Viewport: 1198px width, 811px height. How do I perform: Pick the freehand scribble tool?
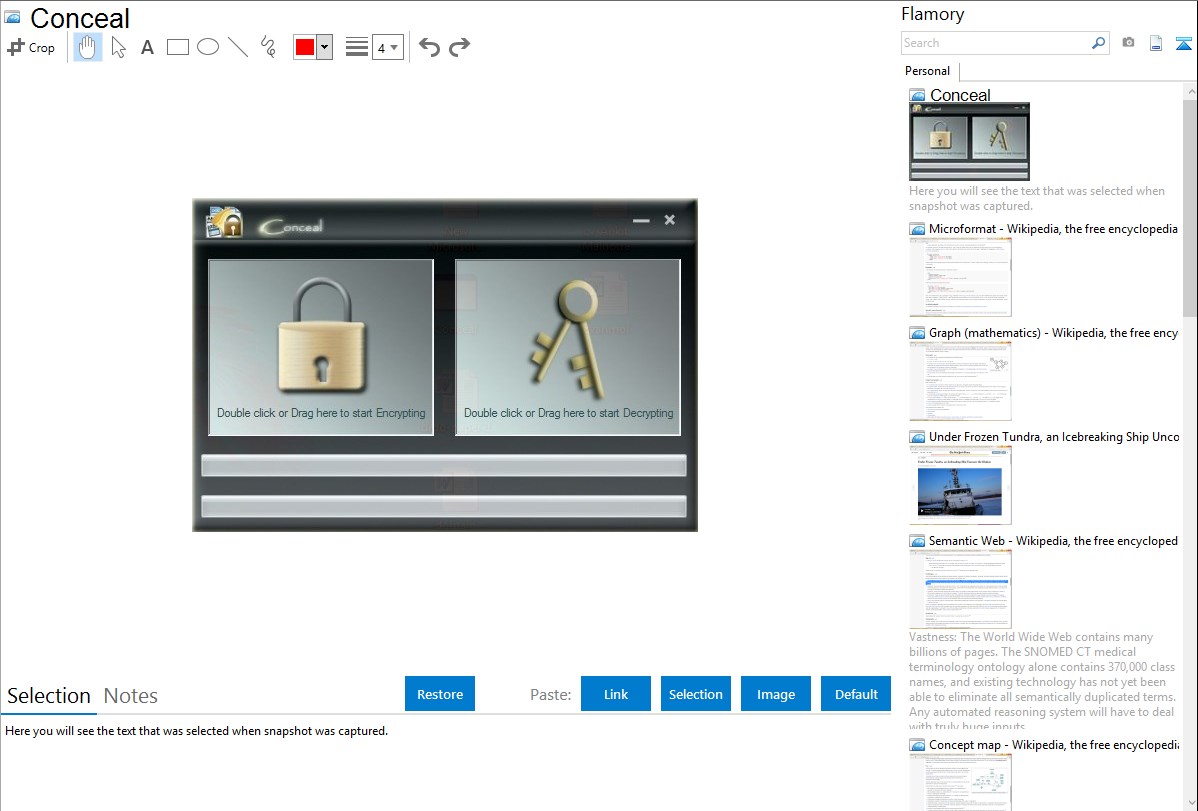click(268, 47)
